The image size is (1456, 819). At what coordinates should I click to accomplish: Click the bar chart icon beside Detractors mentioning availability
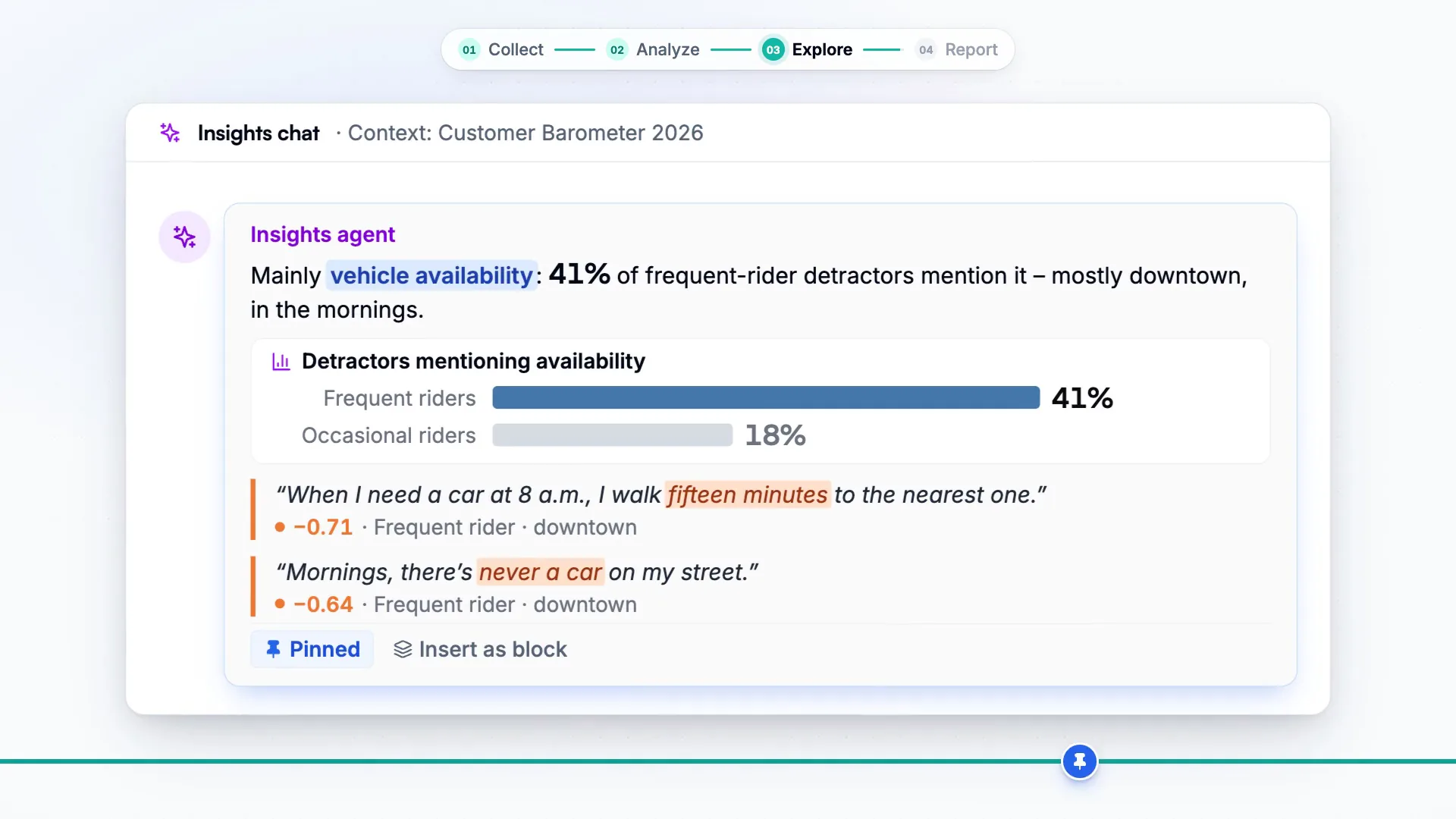tap(281, 362)
